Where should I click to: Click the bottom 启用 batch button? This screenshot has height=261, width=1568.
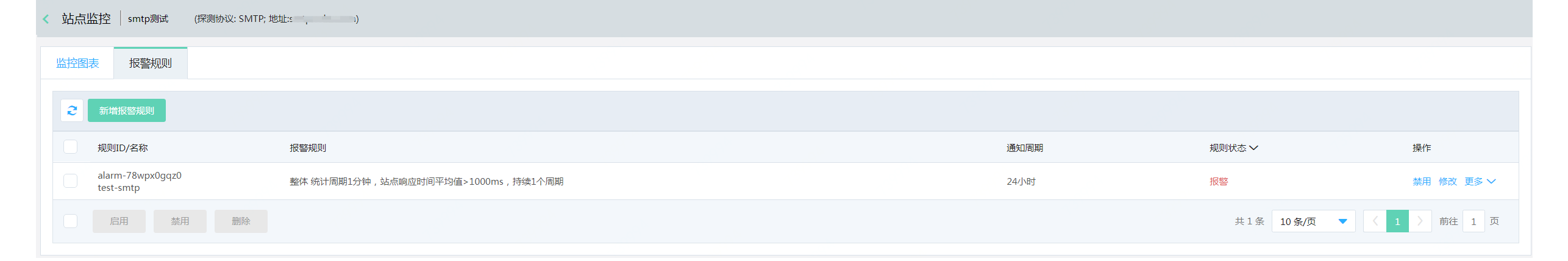119,221
